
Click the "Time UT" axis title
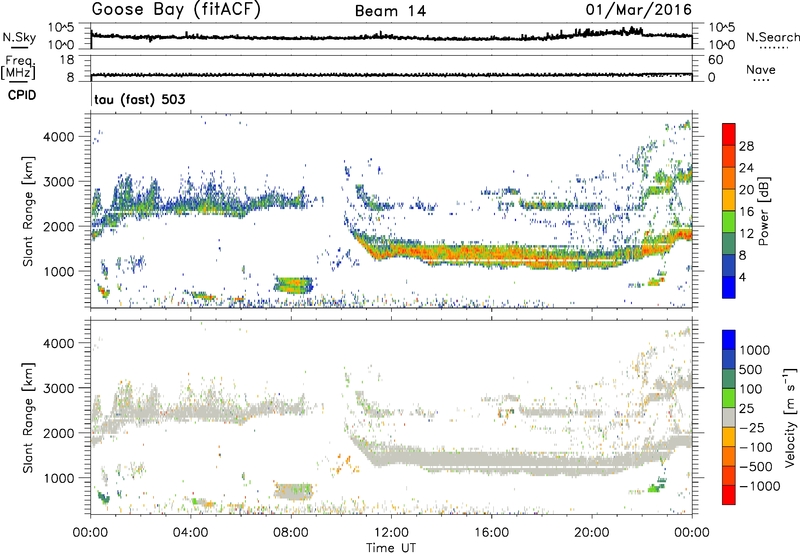point(391,547)
